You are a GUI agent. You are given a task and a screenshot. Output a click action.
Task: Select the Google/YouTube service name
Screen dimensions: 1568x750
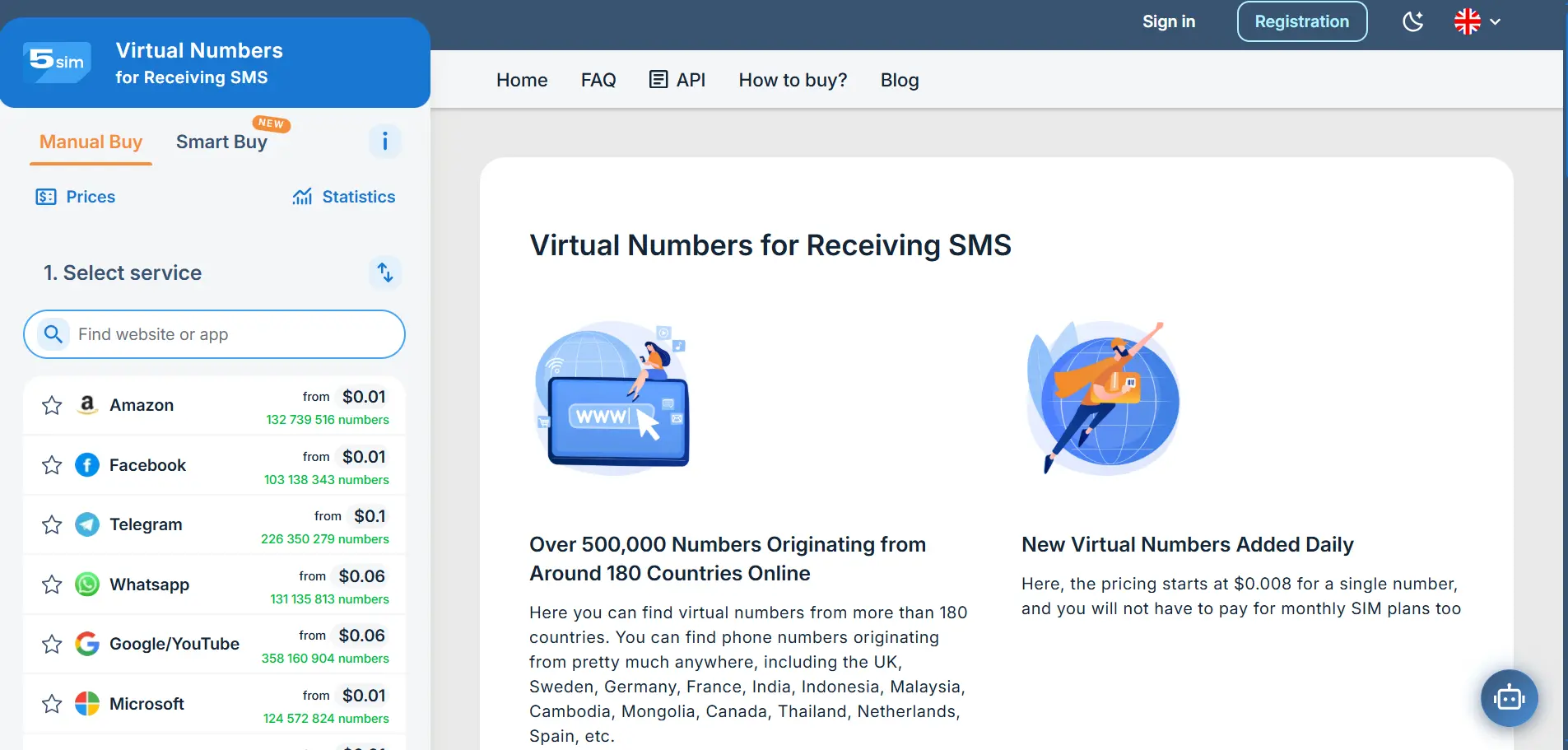click(x=174, y=644)
